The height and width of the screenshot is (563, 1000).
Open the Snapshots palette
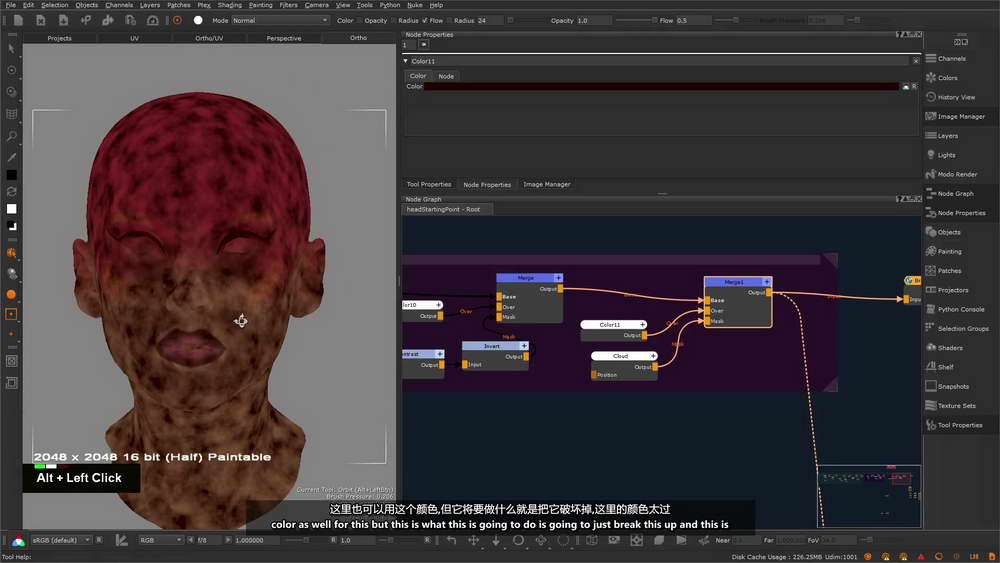click(953, 386)
